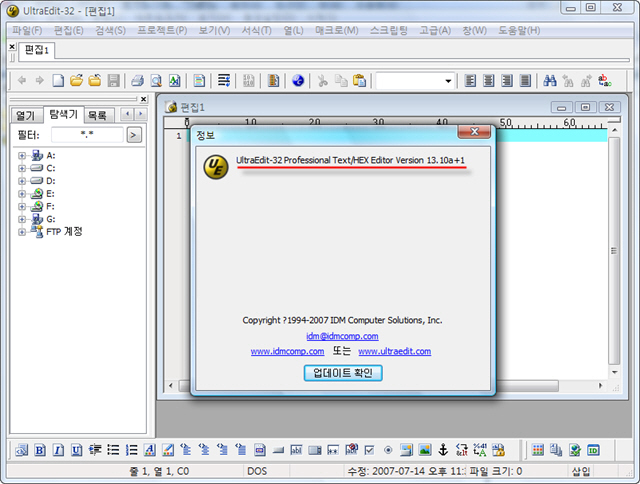Image resolution: width=640 pixels, height=484 pixels.
Task: Open the toolbar combo box dropdown arrow
Action: coord(448,81)
